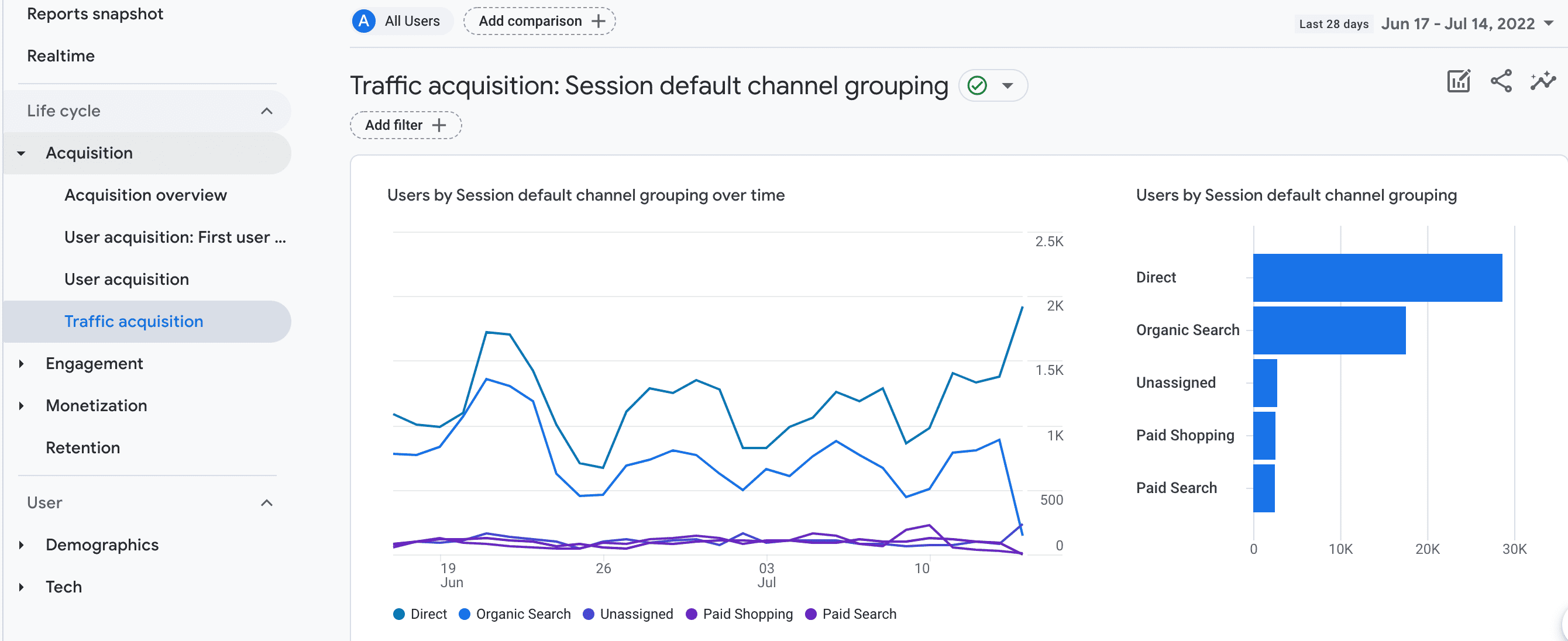Image resolution: width=1568 pixels, height=641 pixels.
Task: Open the Retention report
Action: click(82, 448)
